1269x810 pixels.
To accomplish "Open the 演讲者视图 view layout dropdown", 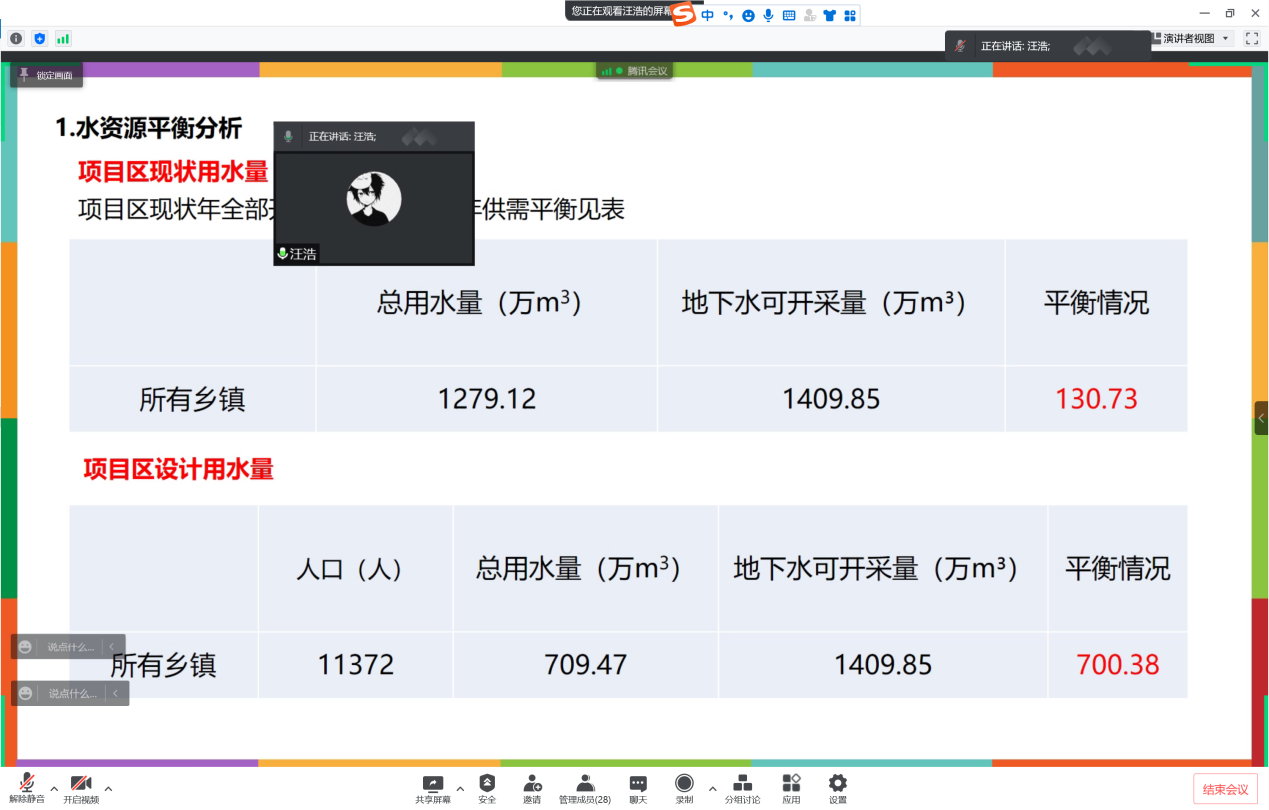I will click(1192, 38).
